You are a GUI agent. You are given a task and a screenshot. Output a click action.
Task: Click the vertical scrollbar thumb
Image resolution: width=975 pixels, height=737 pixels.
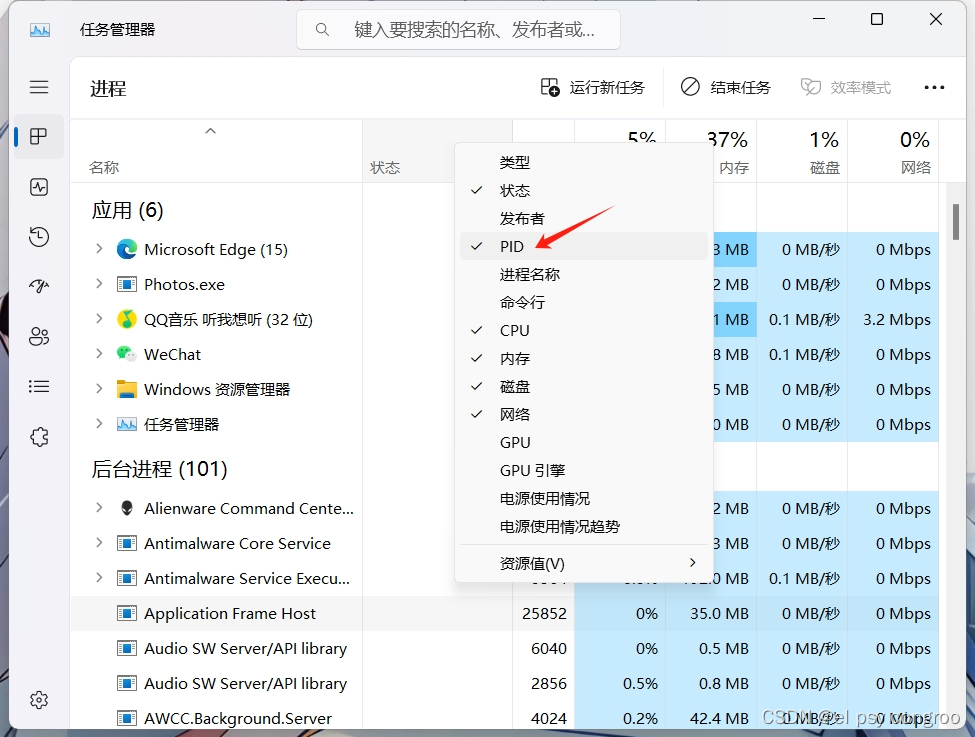pos(955,221)
